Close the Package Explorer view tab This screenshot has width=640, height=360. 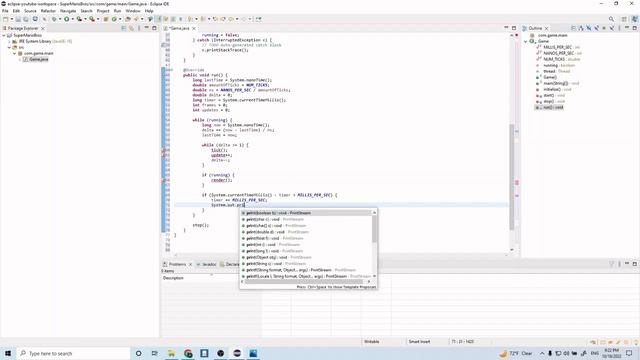pyautogui.click(x=43, y=28)
